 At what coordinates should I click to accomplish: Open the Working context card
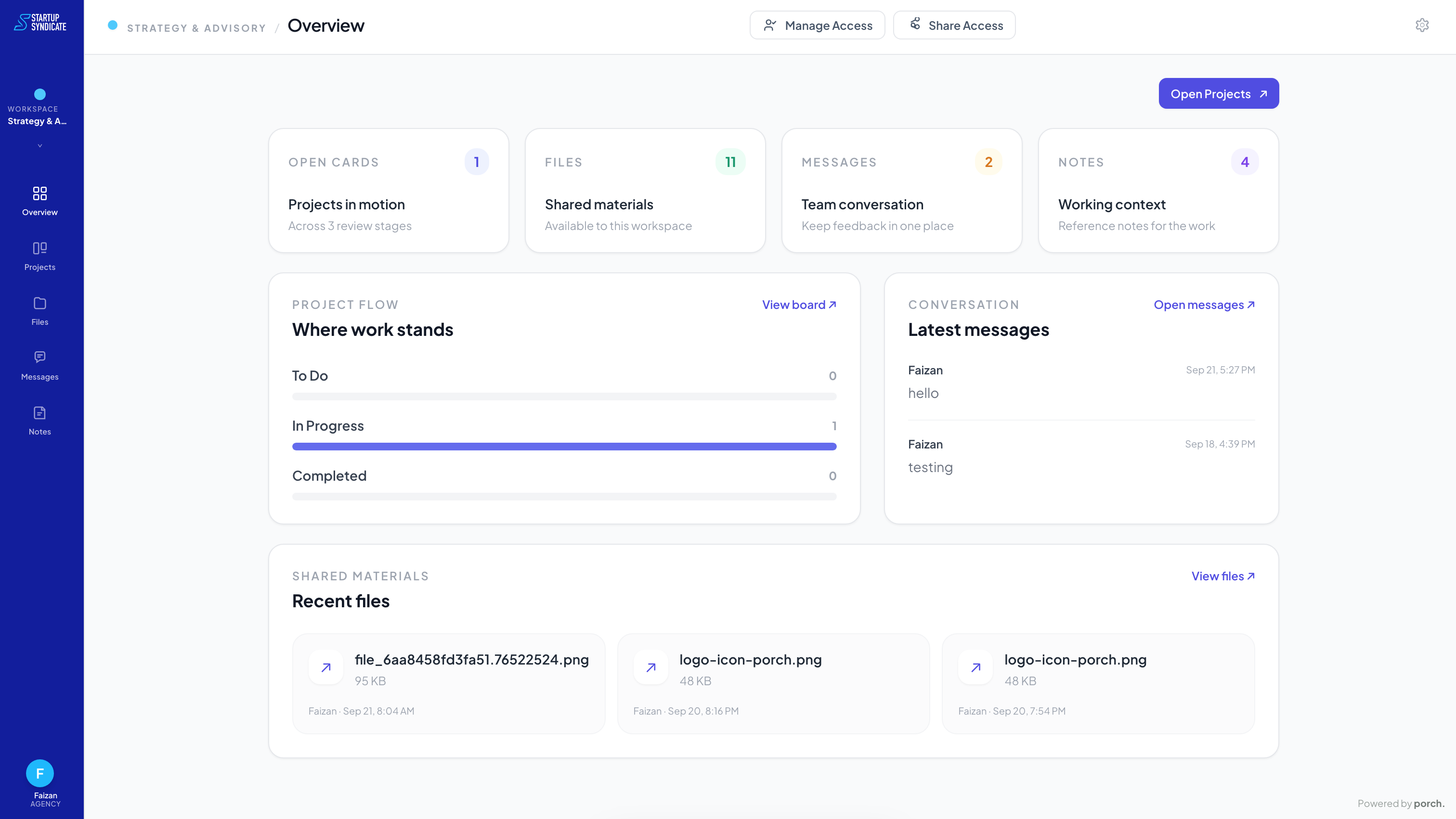(x=1159, y=191)
